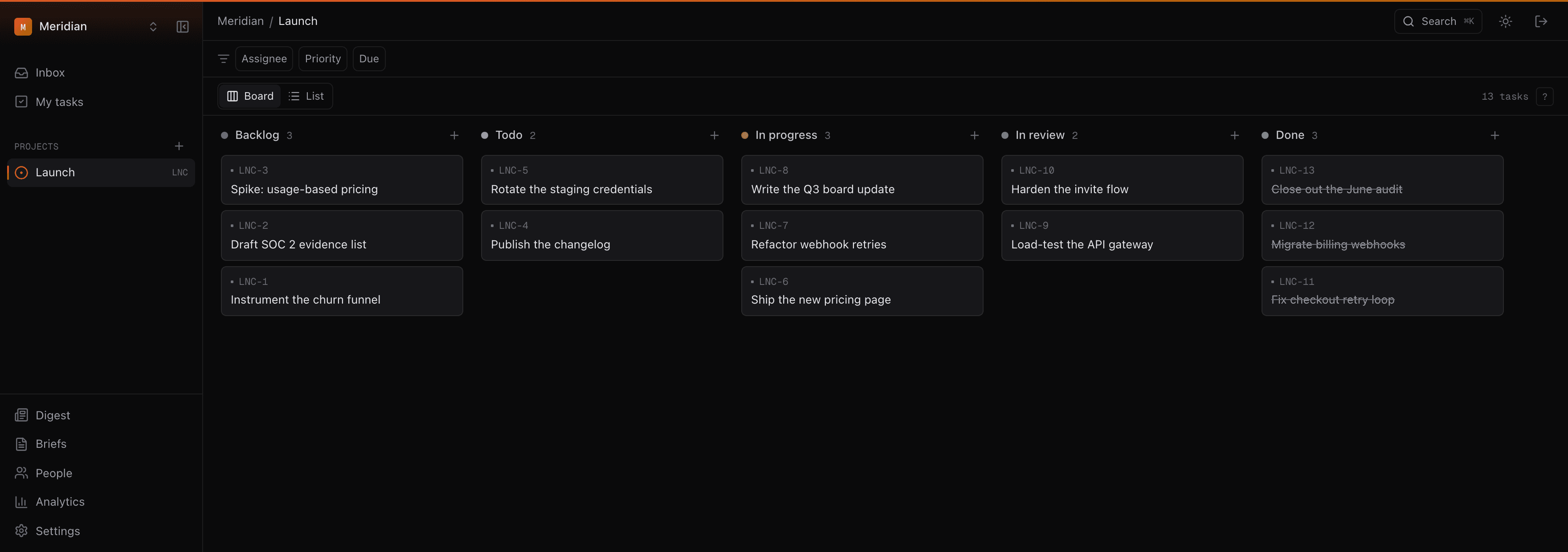Click the orange In progress status dot
This screenshot has width=1568, height=552.
tap(744, 135)
